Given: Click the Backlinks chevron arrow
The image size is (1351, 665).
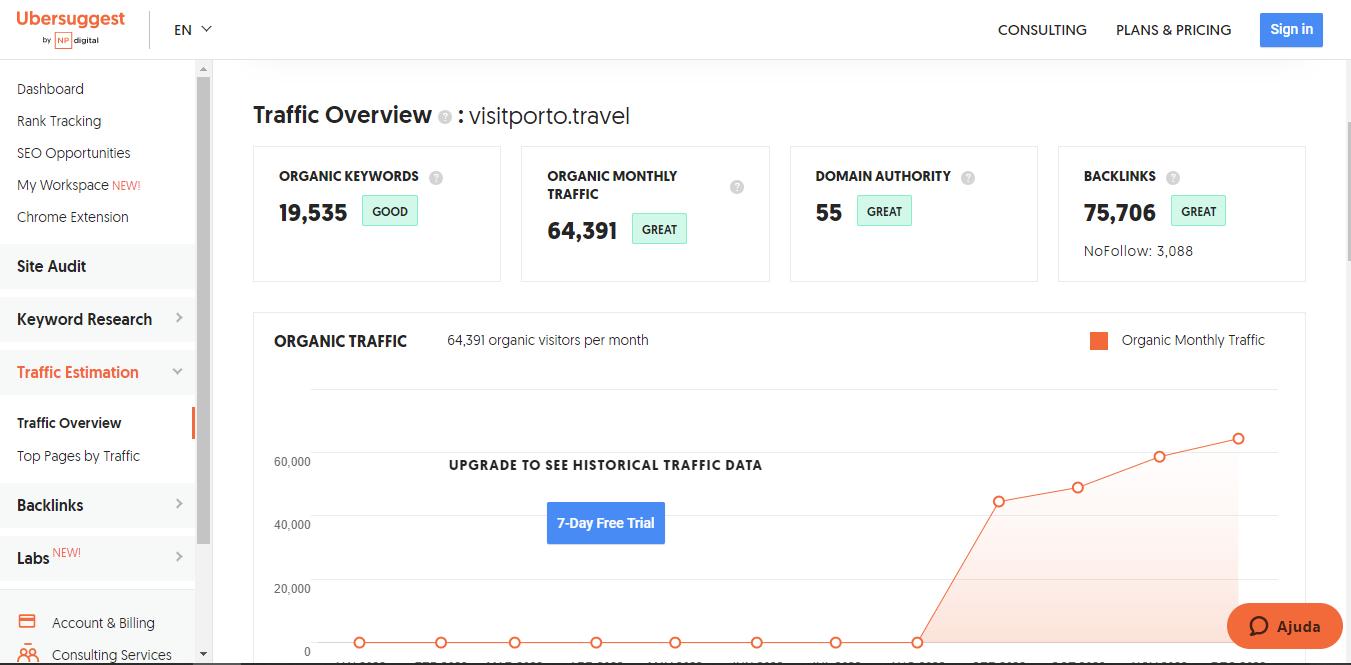Looking at the screenshot, I should pyautogui.click(x=179, y=504).
